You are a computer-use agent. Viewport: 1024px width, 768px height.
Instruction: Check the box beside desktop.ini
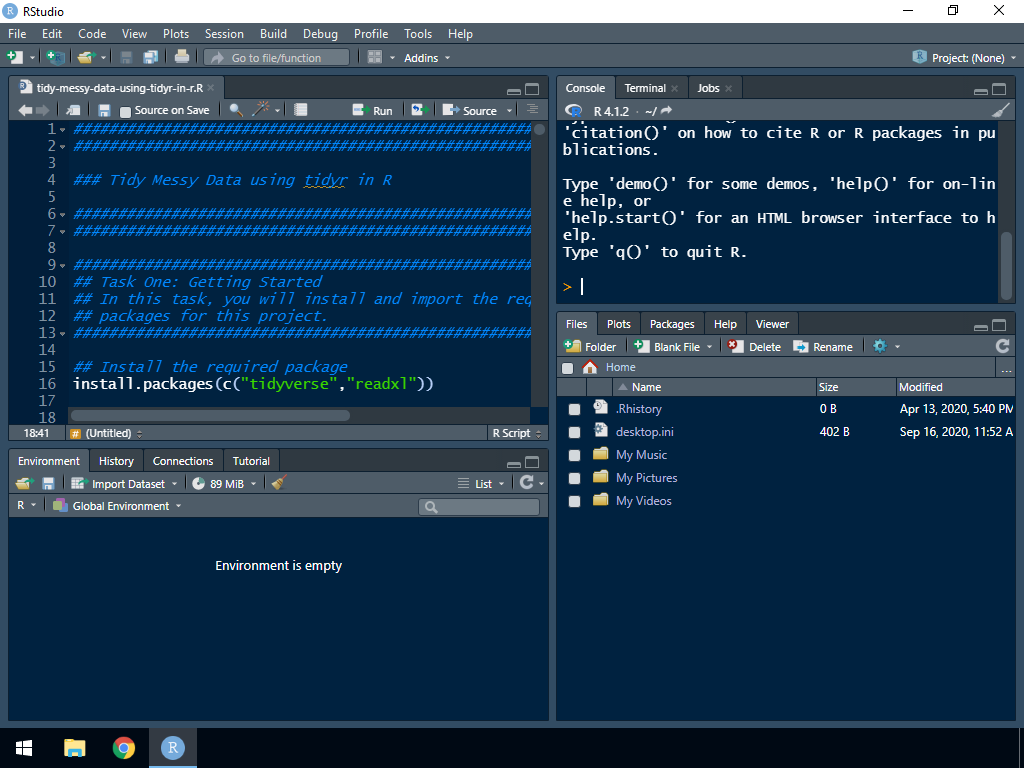tap(574, 432)
